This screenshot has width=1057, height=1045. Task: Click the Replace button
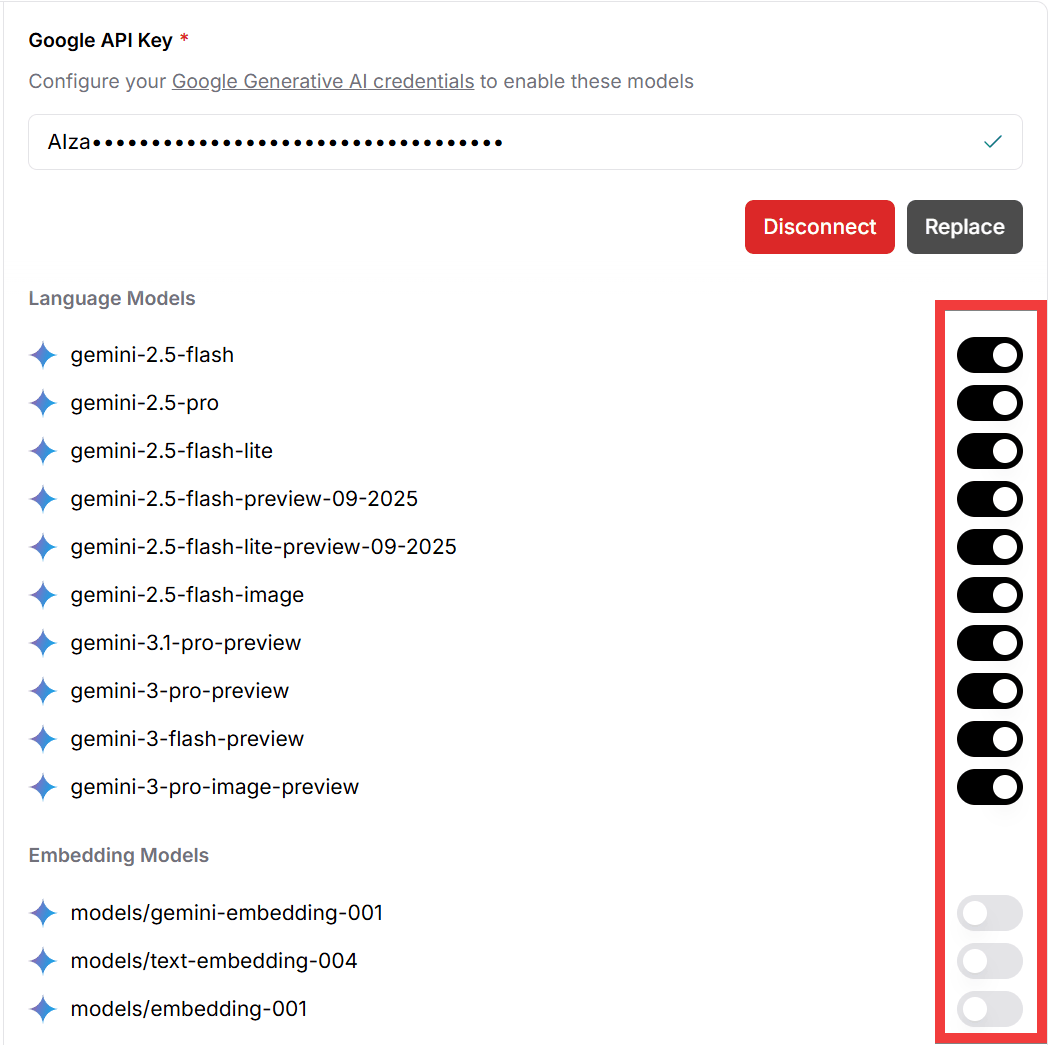[x=964, y=227]
